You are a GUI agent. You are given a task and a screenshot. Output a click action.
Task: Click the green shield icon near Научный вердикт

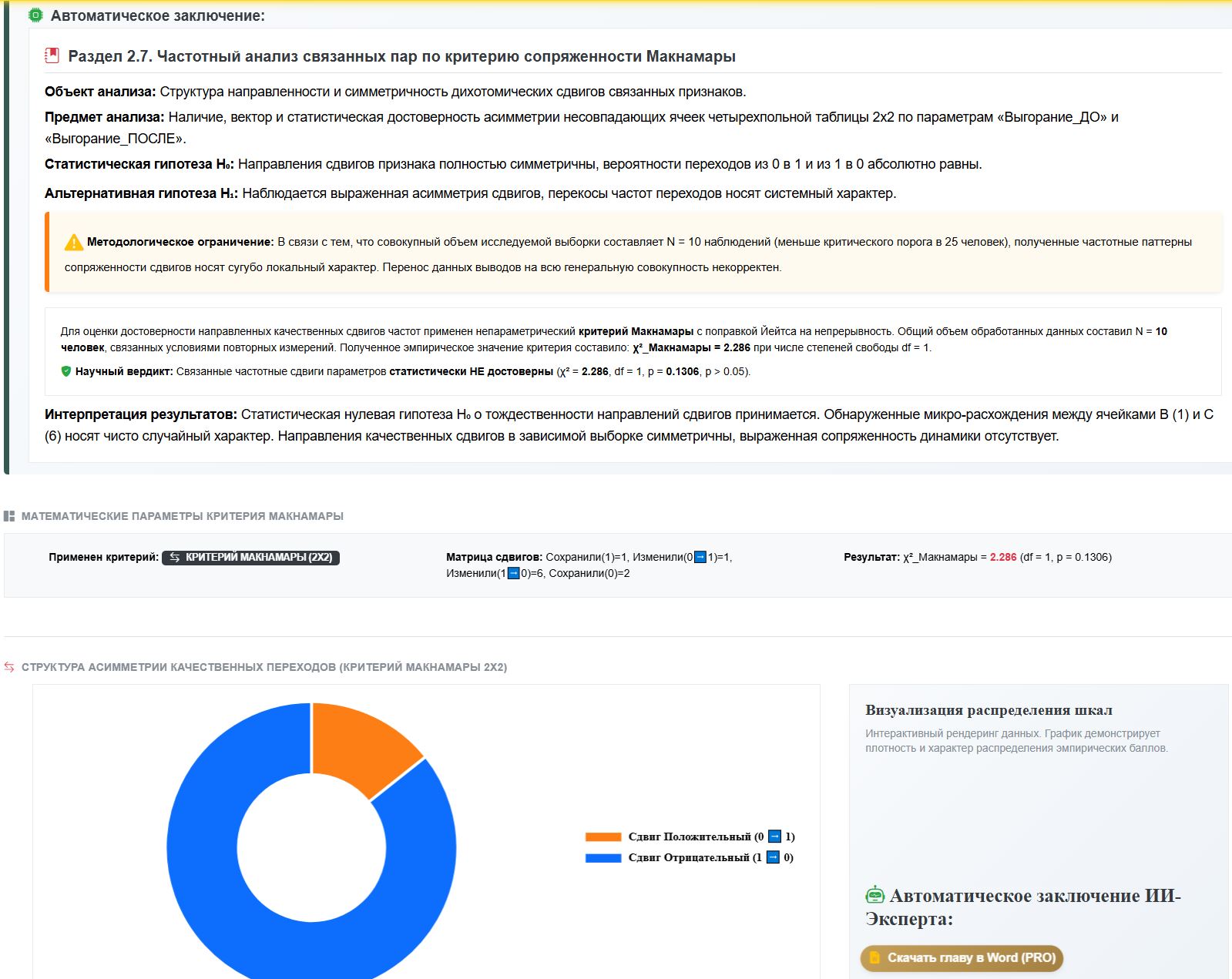tap(66, 371)
